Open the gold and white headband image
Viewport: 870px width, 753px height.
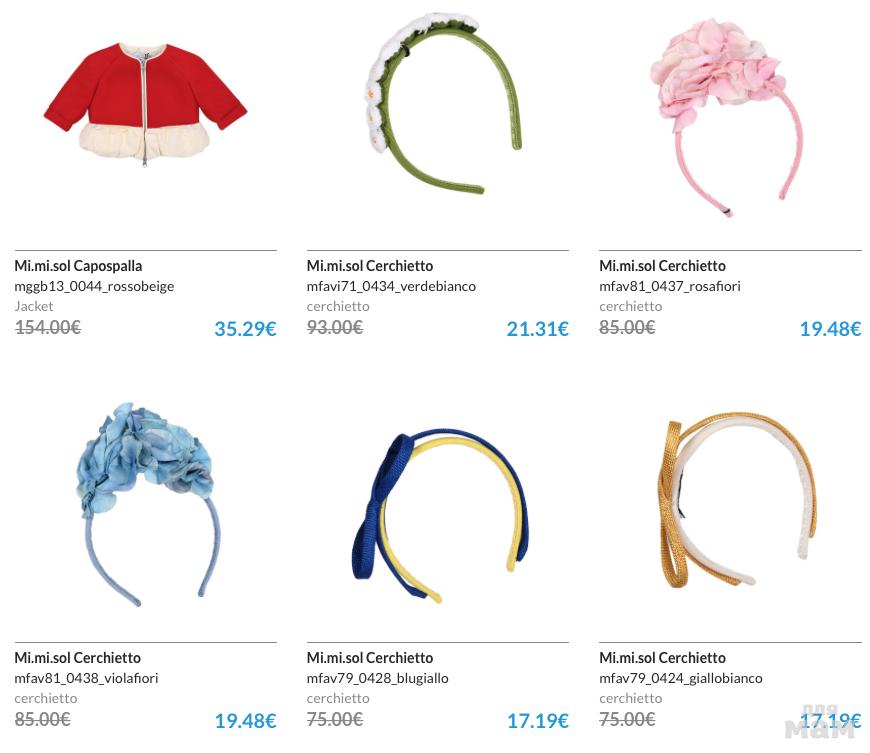[737, 500]
